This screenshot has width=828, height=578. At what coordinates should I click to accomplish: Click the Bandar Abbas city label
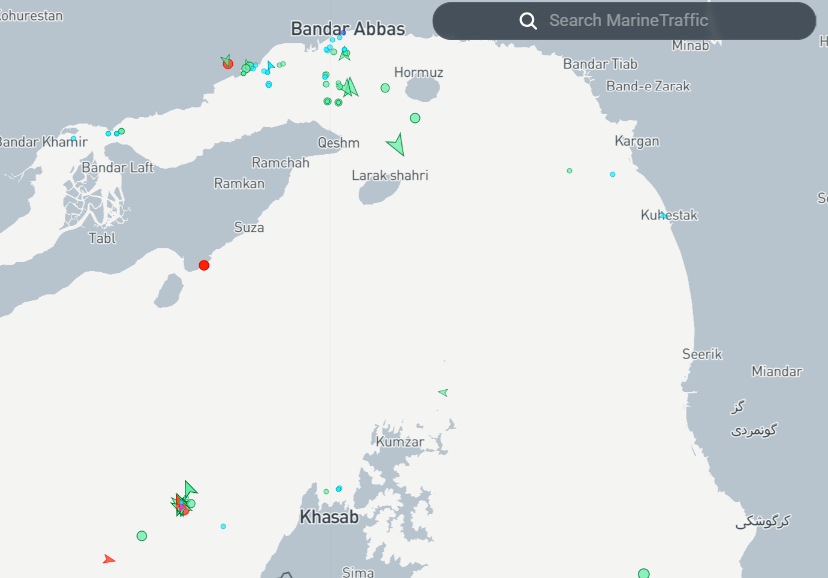point(348,29)
